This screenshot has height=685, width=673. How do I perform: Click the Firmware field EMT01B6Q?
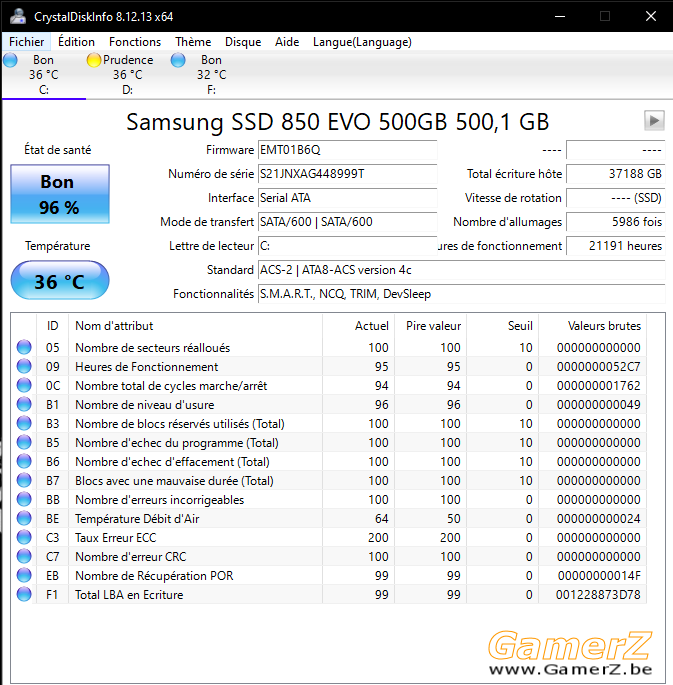348,150
